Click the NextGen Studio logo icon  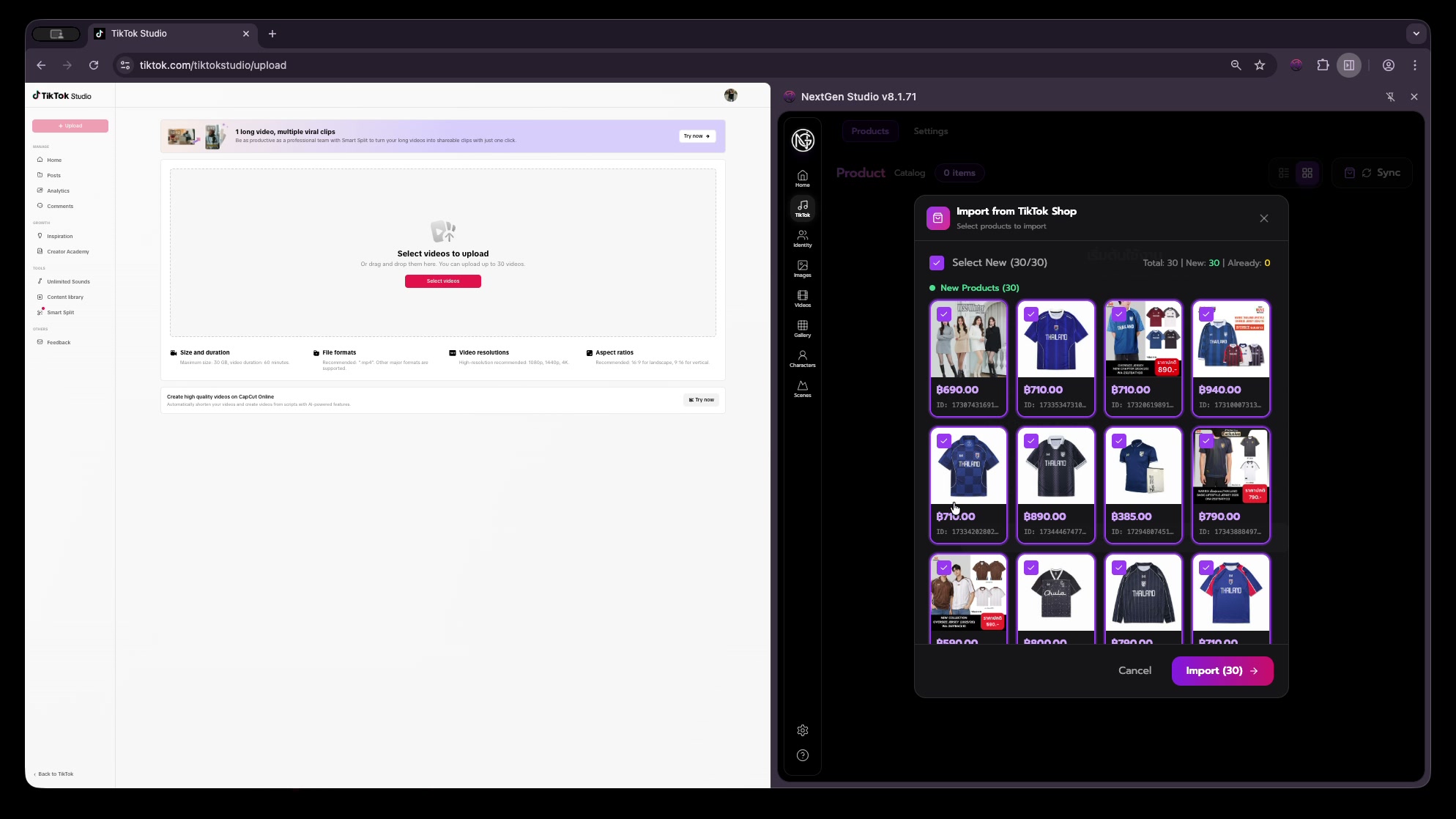click(x=803, y=140)
